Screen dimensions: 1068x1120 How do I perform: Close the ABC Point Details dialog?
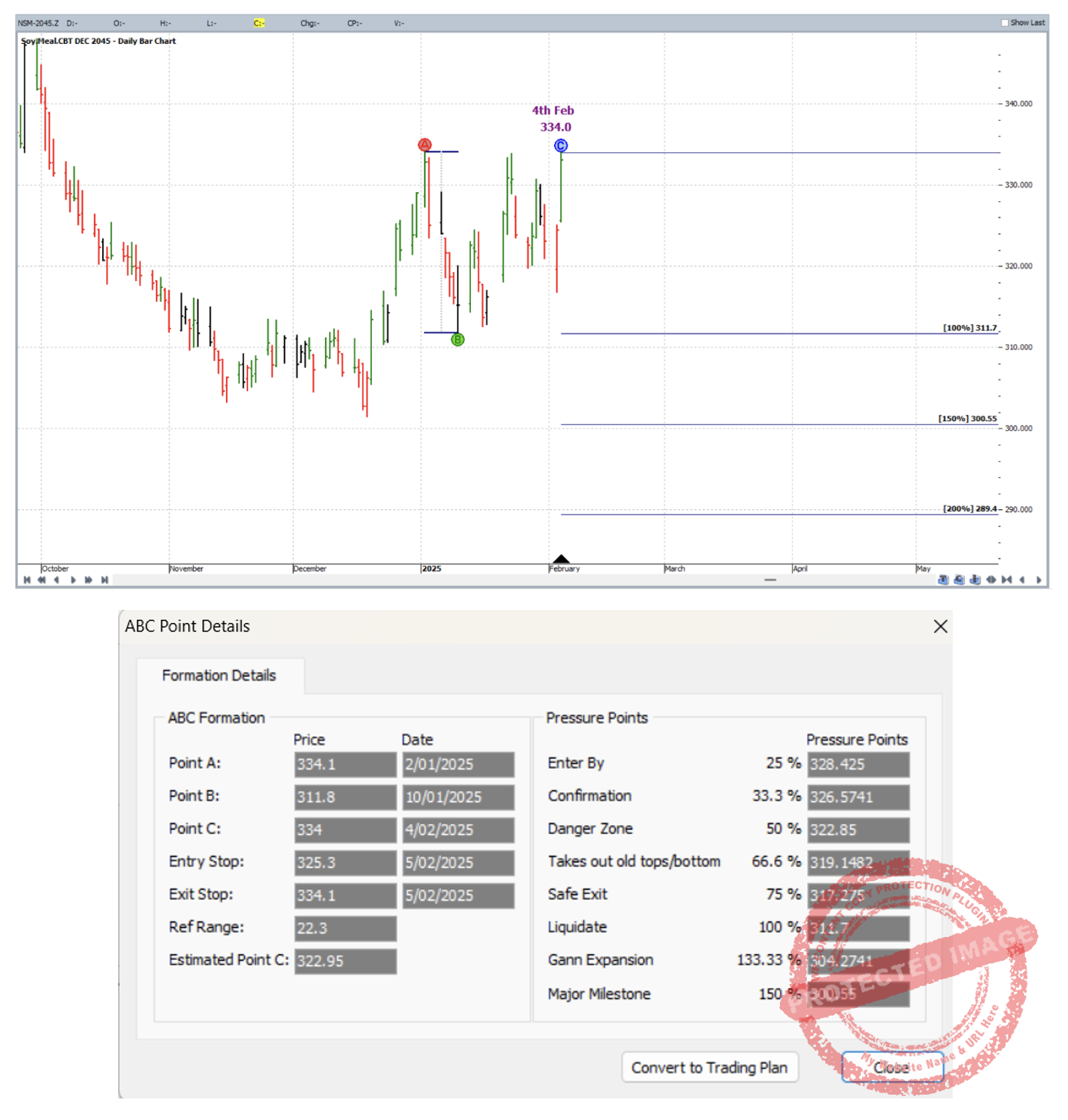940,627
